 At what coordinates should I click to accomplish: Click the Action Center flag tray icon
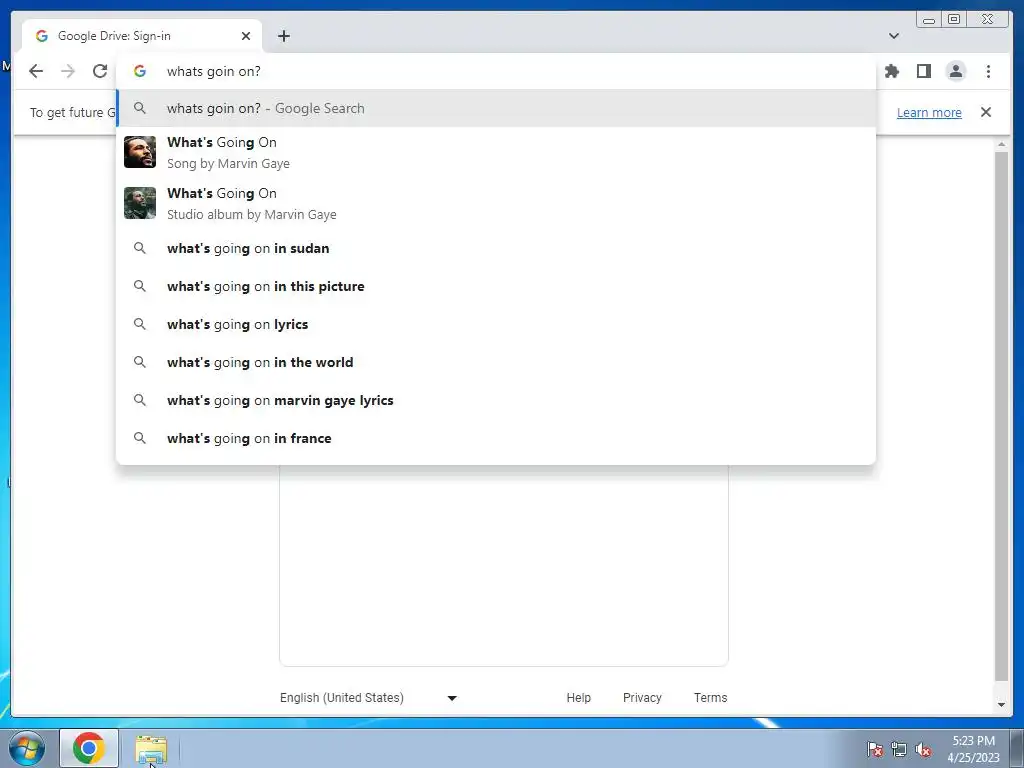(875, 749)
